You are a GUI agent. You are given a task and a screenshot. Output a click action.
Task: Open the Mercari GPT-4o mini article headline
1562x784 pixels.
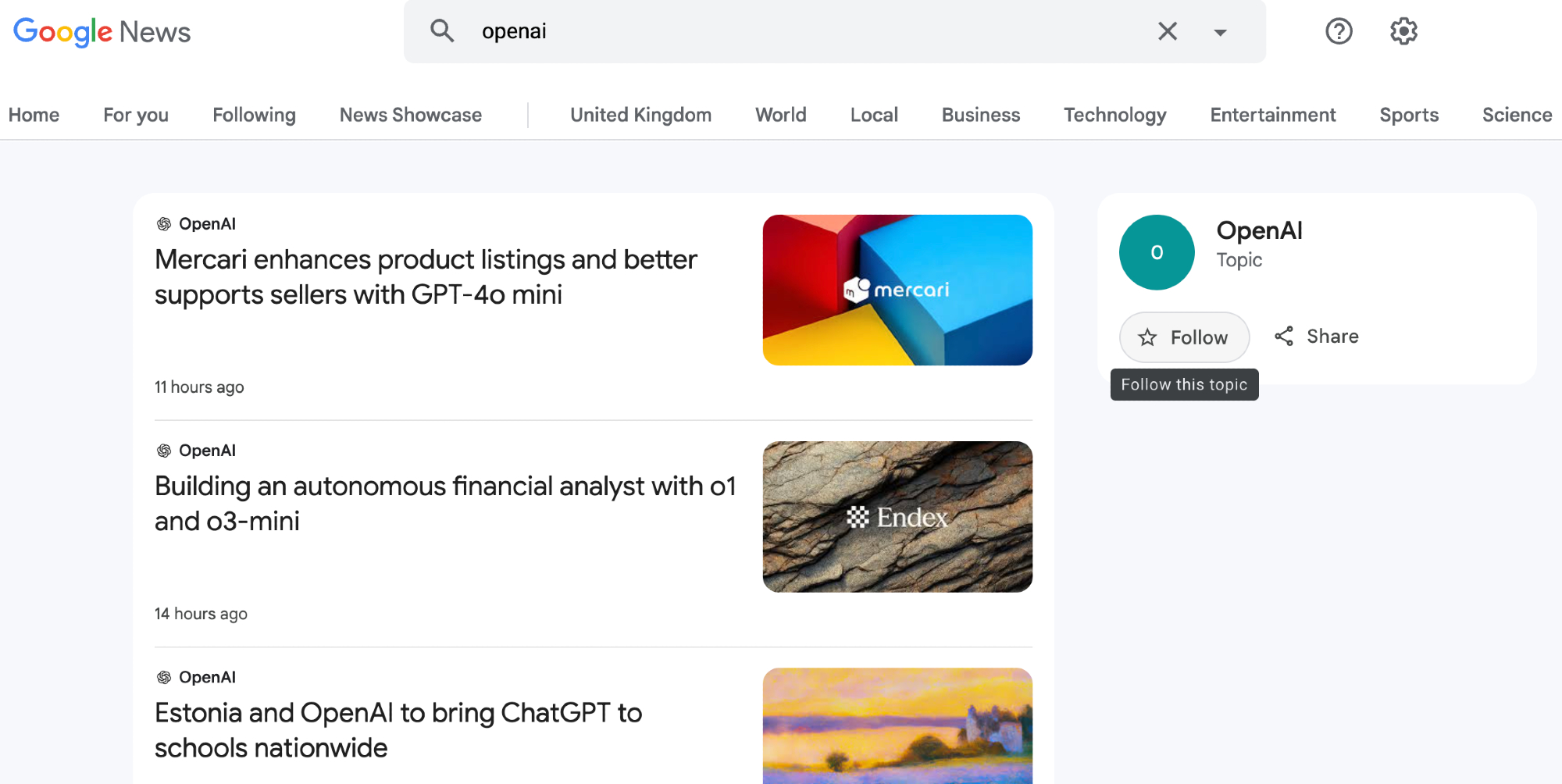click(426, 276)
